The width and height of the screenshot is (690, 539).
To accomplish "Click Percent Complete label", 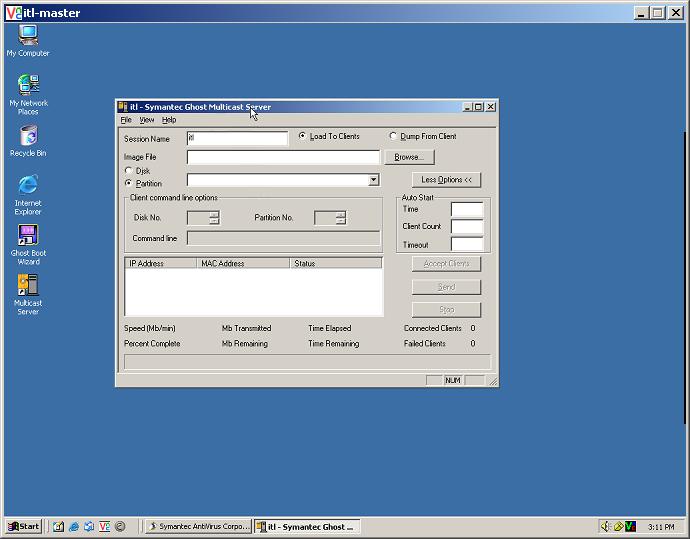I will coord(152,344).
